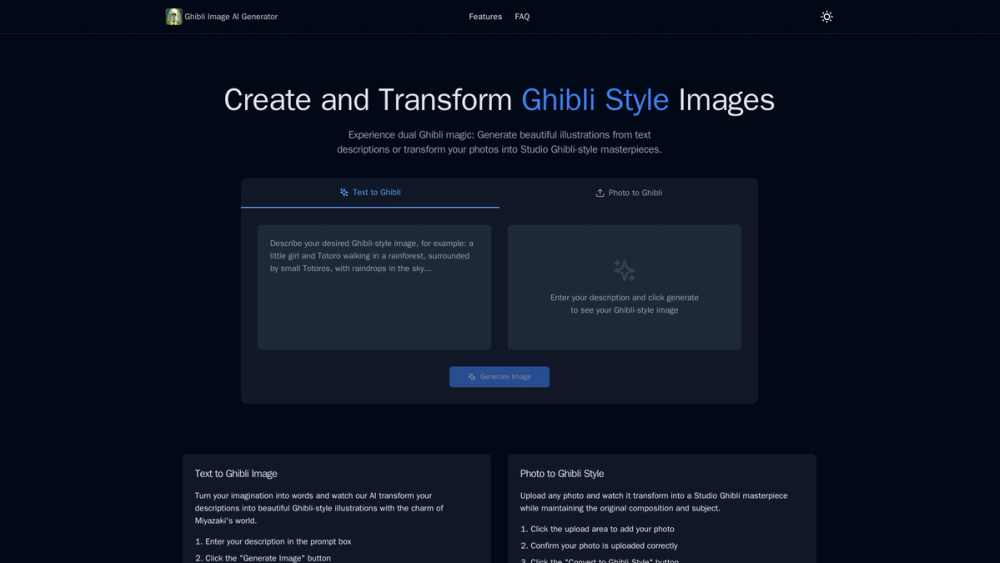Click the upload icon on Photo to Ghibli tab
The height and width of the screenshot is (563, 1000).
pyautogui.click(x=599, y=193)
